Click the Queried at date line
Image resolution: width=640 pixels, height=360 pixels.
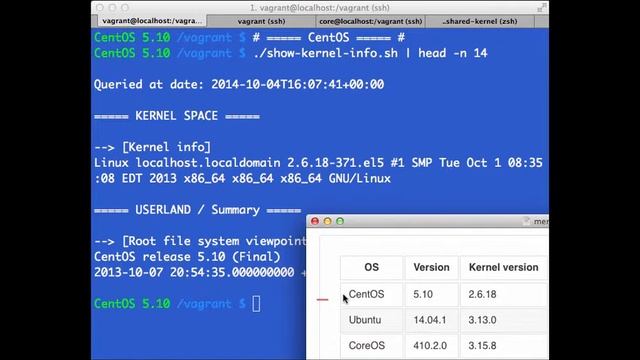pyautogui.click(x=239, y=84)
